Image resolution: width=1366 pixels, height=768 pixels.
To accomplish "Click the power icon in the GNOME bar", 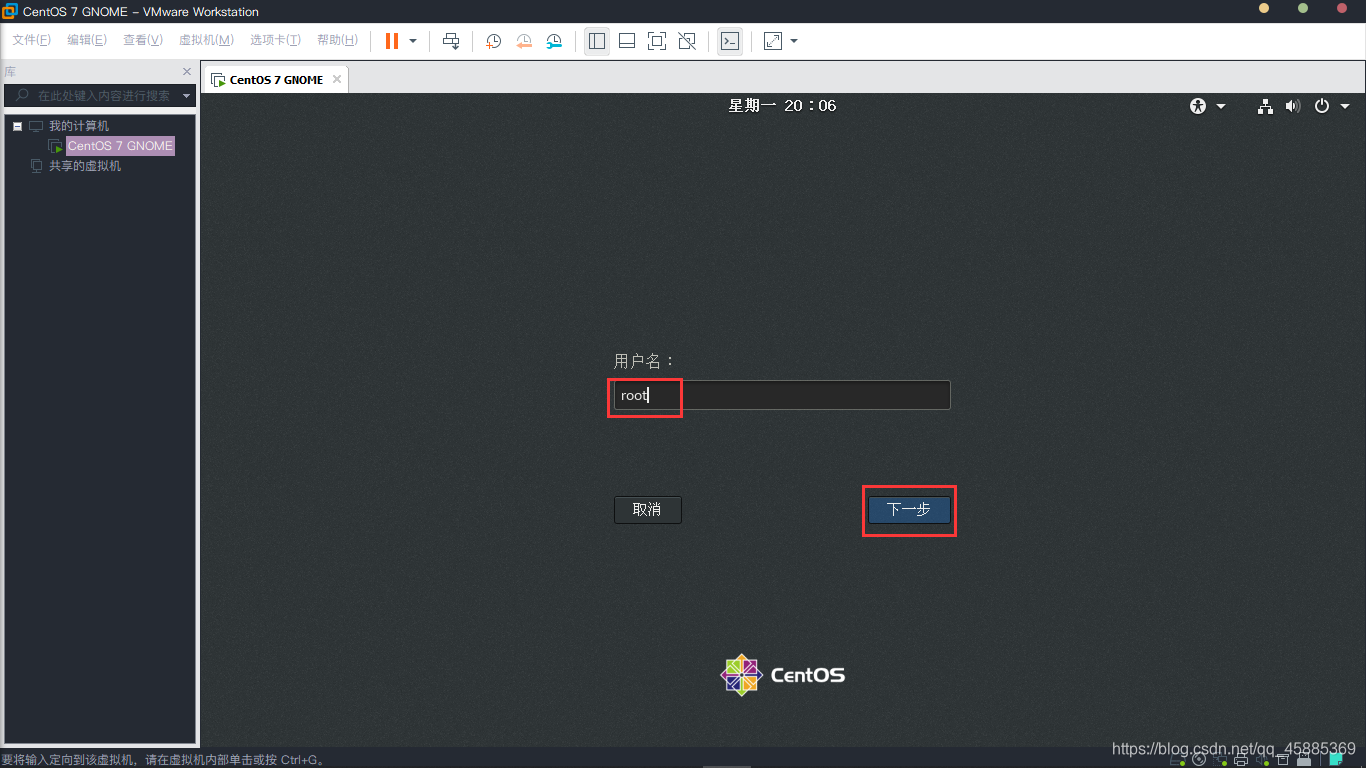I will coord(1322,106).
